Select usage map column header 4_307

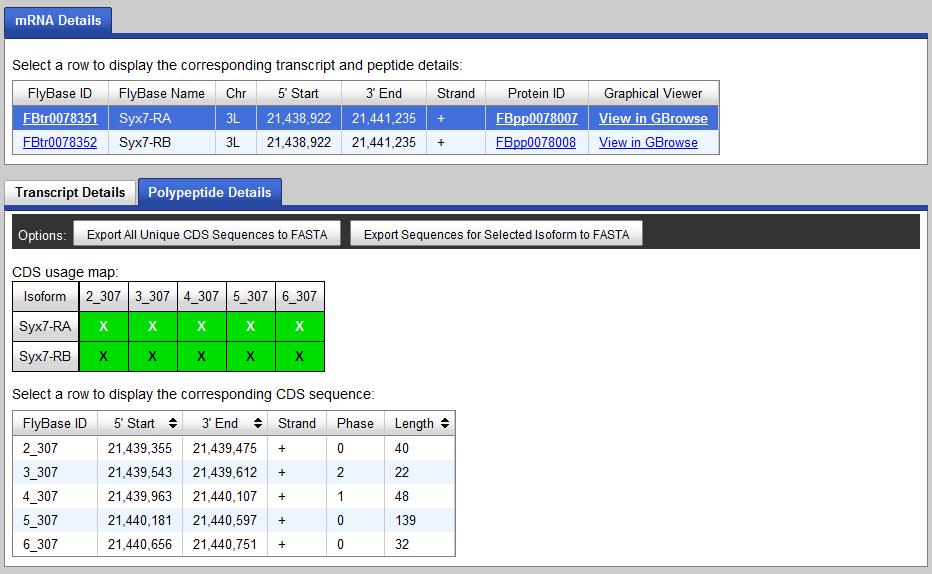pos(201,296)
